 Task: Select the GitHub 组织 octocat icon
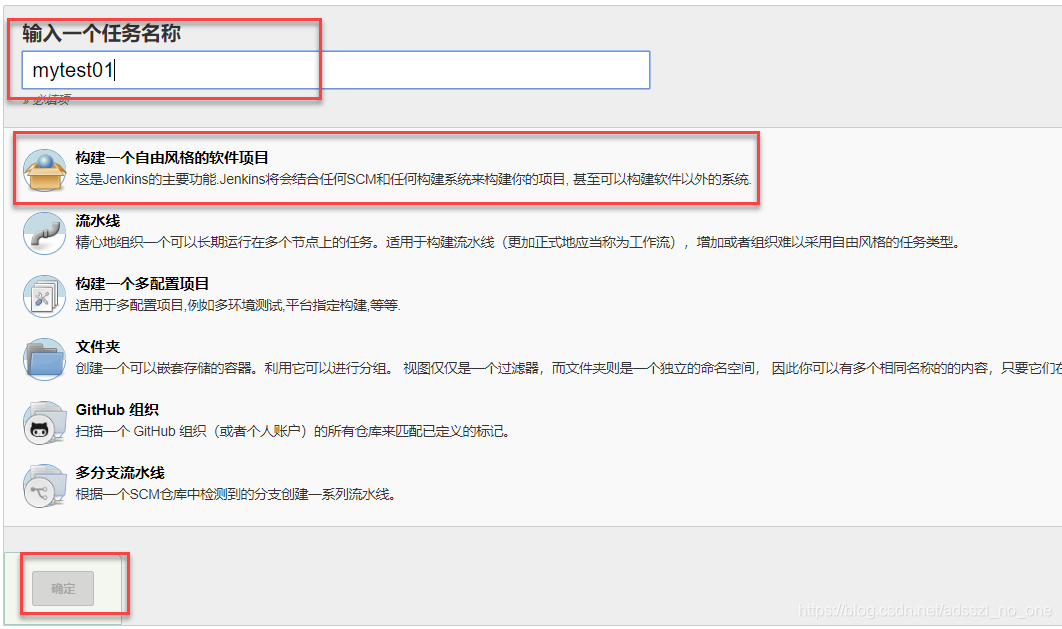tap(45, 422)
